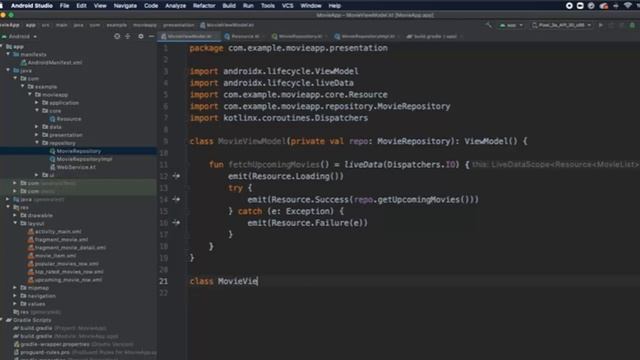
Task: Click the Select Opened File target icon
Action: [117, 36]
